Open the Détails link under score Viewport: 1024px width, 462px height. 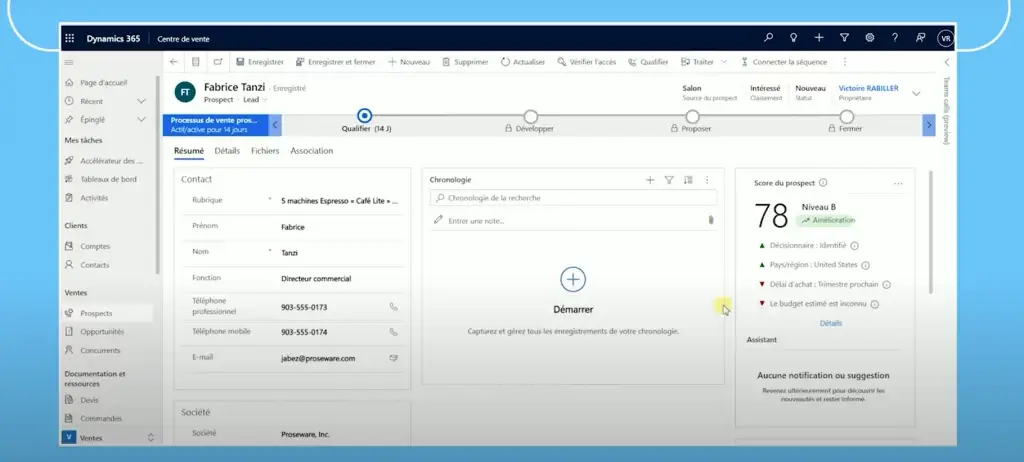(831, 323)
